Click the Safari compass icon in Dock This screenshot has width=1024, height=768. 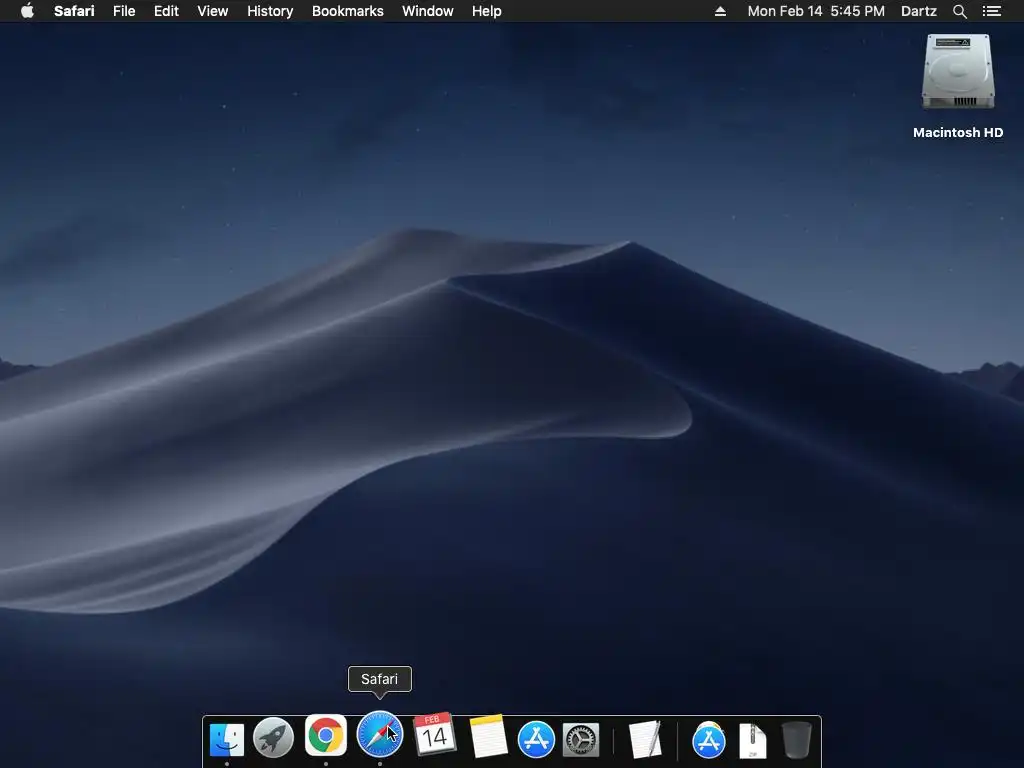[x=379, y=735]
